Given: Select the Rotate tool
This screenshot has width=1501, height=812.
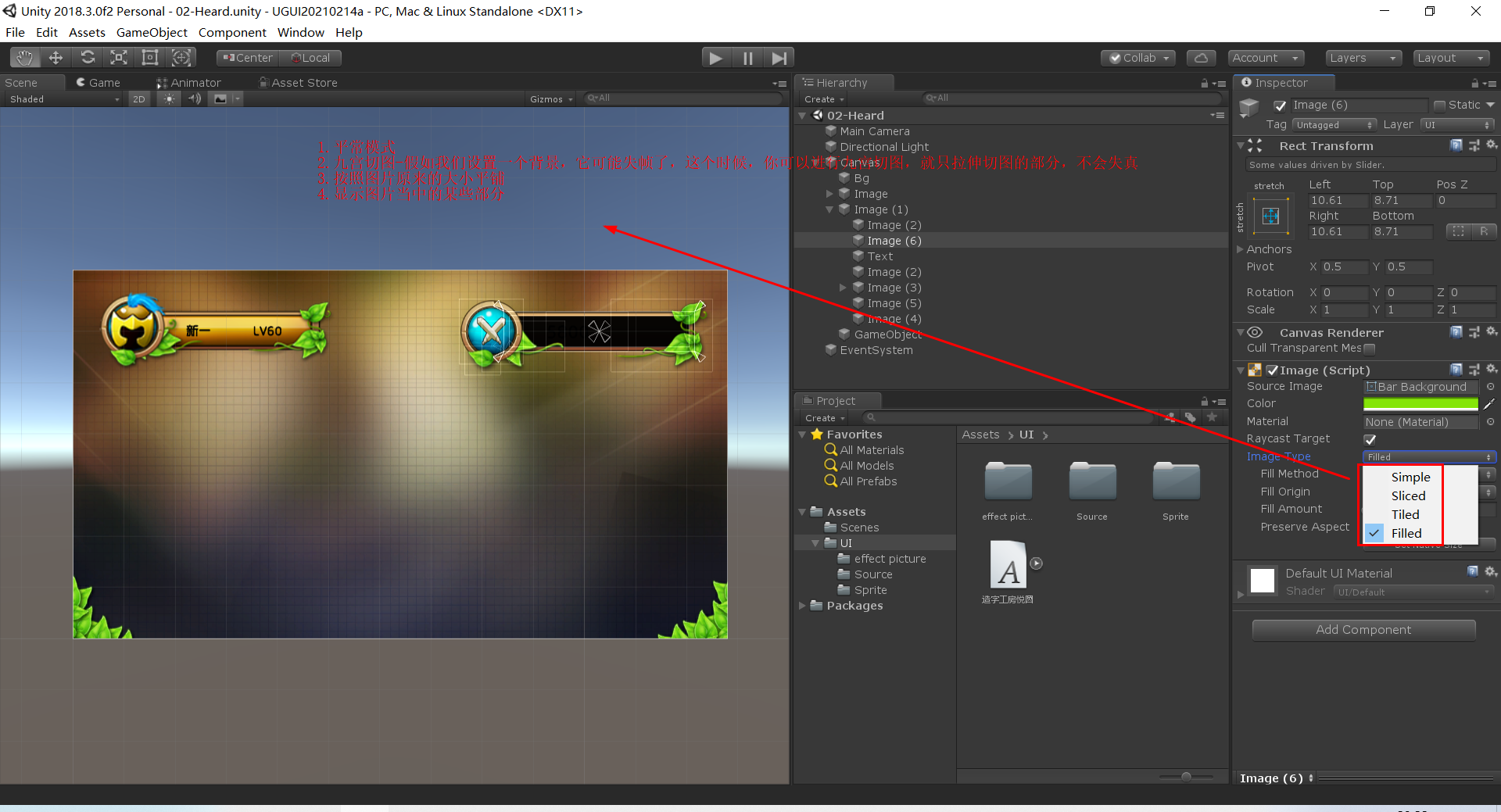Looking at the screenshot, I should pos(88,57).
